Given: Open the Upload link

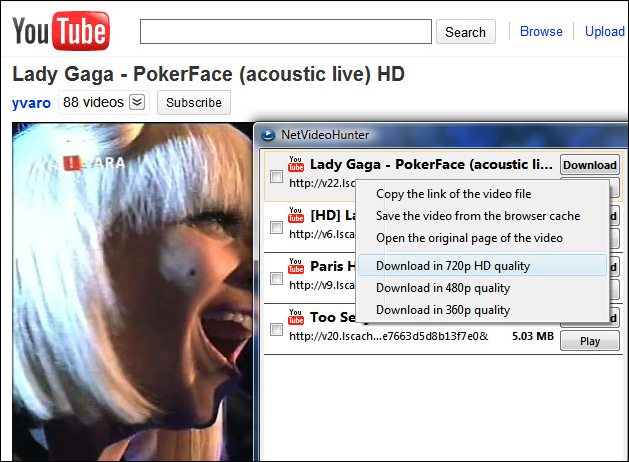Looking at the screenshot, I should click(x=605, y=31).
